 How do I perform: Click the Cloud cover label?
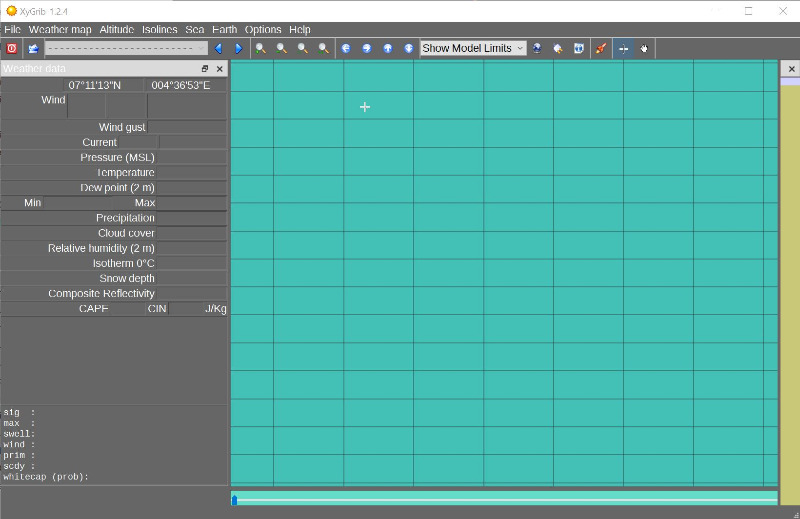126,233
